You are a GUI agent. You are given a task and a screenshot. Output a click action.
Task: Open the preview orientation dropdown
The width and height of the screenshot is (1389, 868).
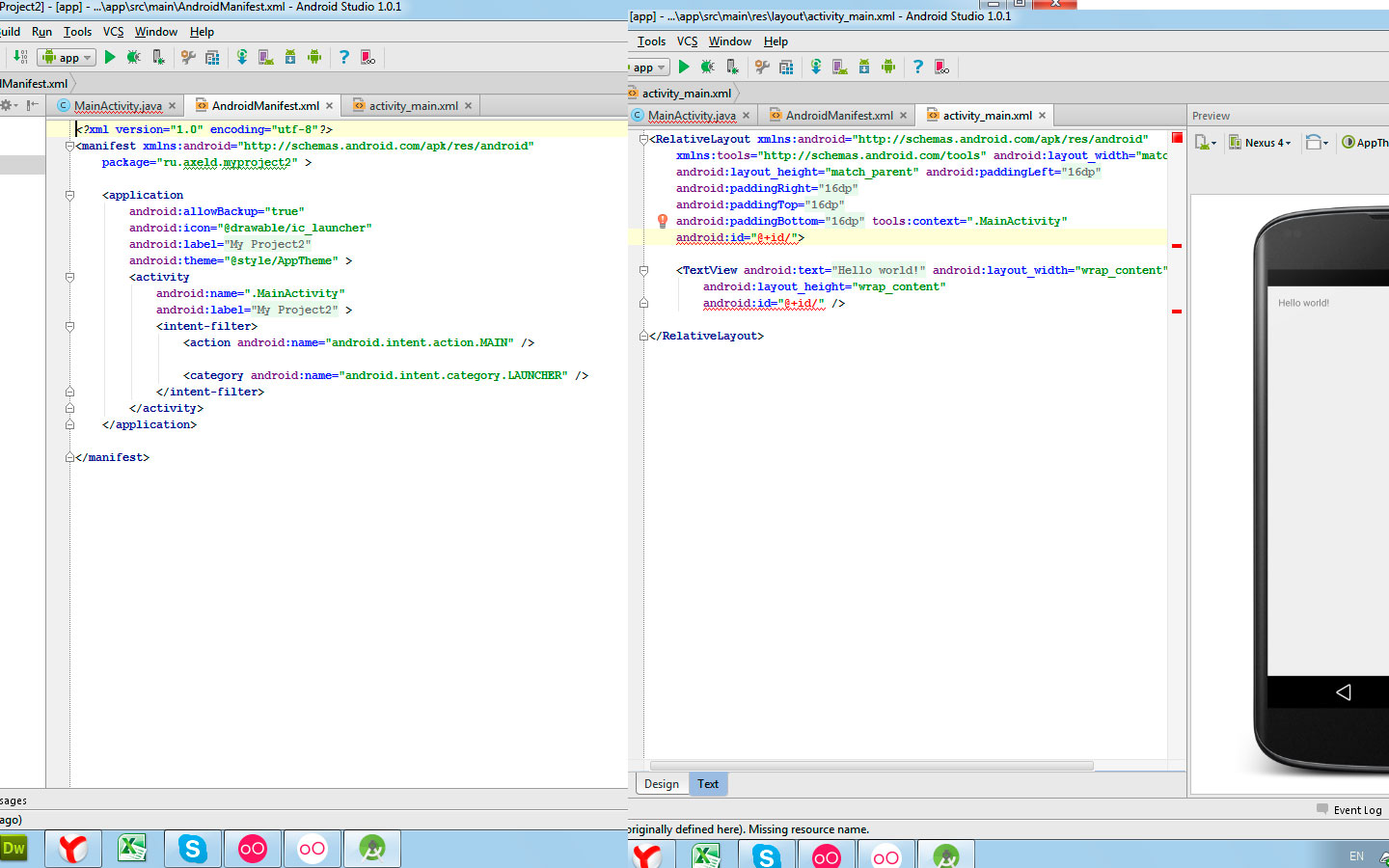click(x=1317, y=143)
